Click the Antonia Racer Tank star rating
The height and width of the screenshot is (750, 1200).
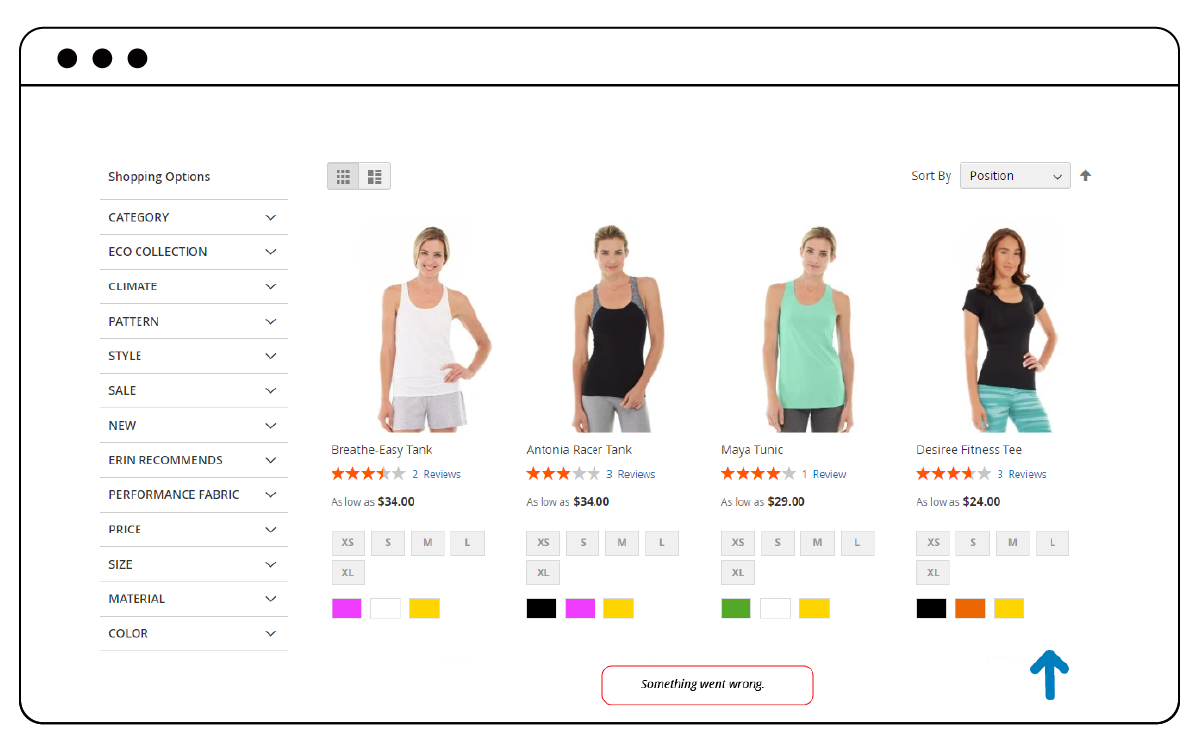coord(563,474)
